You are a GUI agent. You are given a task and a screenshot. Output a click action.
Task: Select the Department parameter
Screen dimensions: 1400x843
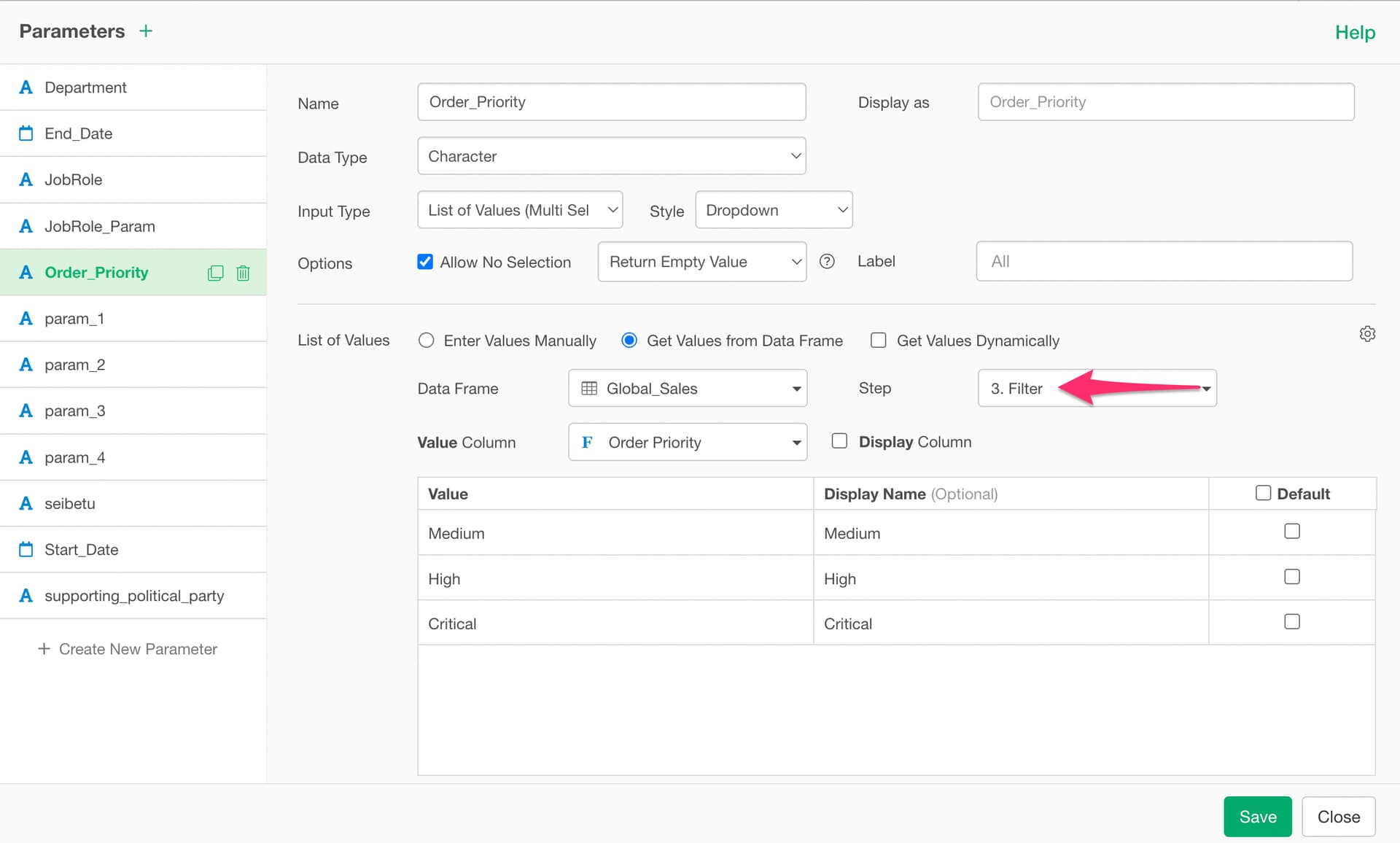click(x=133, y=88)
